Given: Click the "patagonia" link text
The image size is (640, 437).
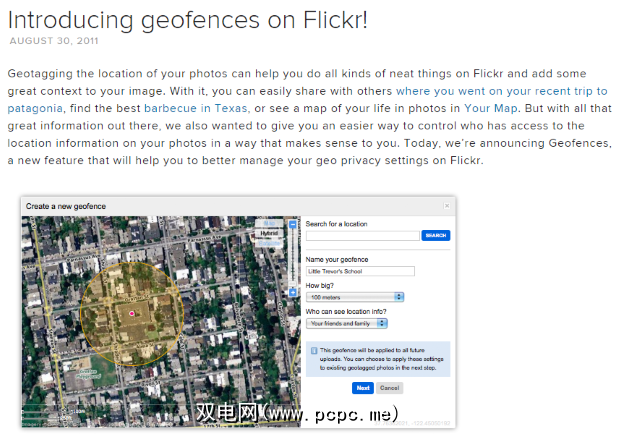Looking at the screenshot, I should click(x=36, y=107).
